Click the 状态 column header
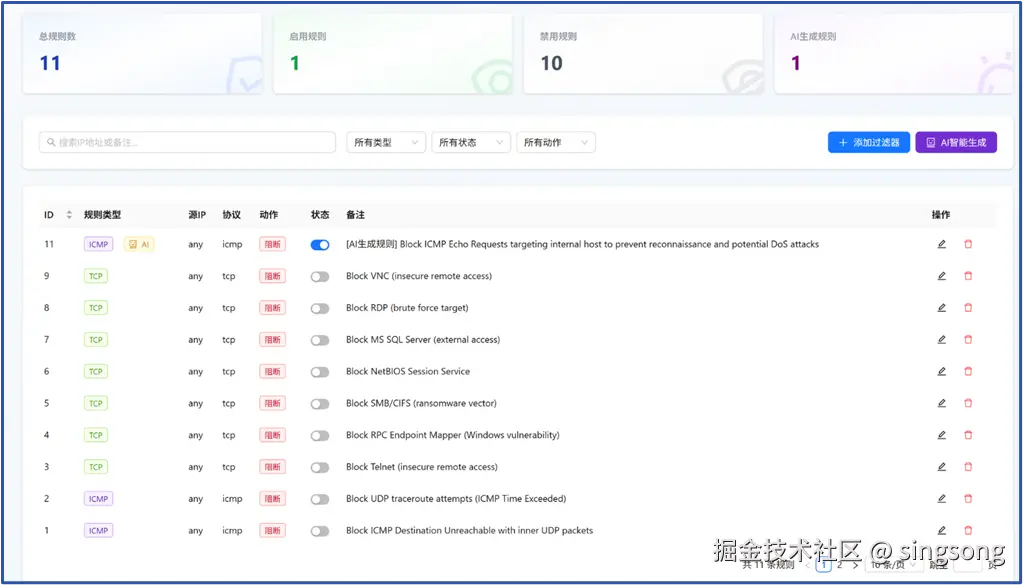Viewport: 1023px width, 585px height. [x=320, y=215]
